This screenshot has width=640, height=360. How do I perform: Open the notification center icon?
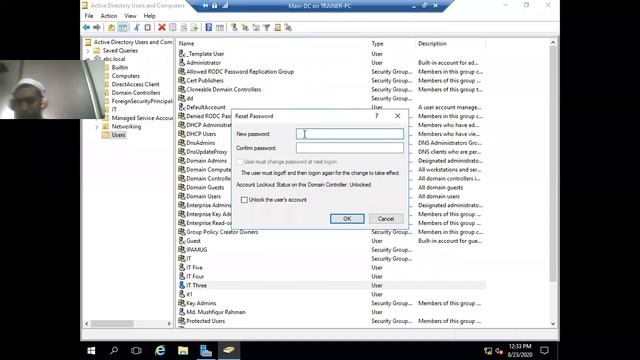[544, 351]
